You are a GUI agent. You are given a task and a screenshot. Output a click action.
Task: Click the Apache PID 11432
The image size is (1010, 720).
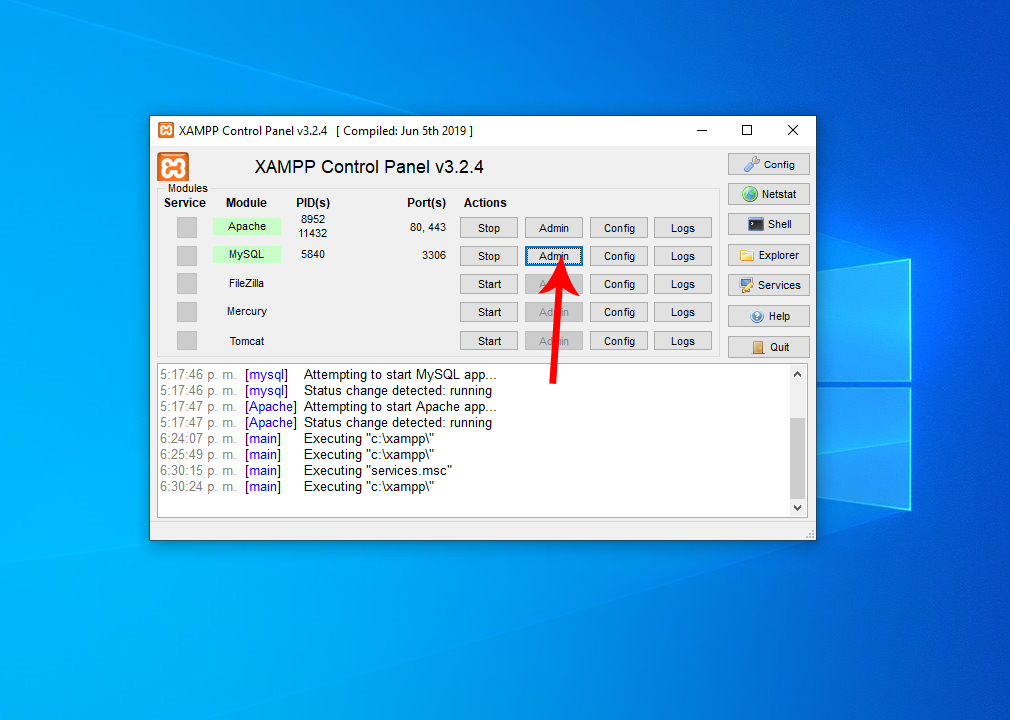[312, 233]
